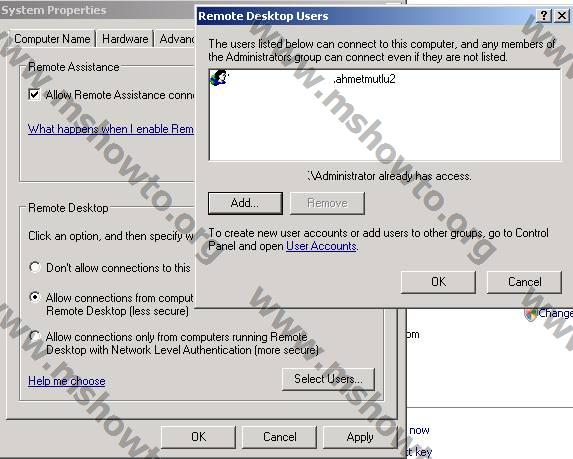Open the User Accounts link
This screenshot has height=459, width=573.
[321, 246]
